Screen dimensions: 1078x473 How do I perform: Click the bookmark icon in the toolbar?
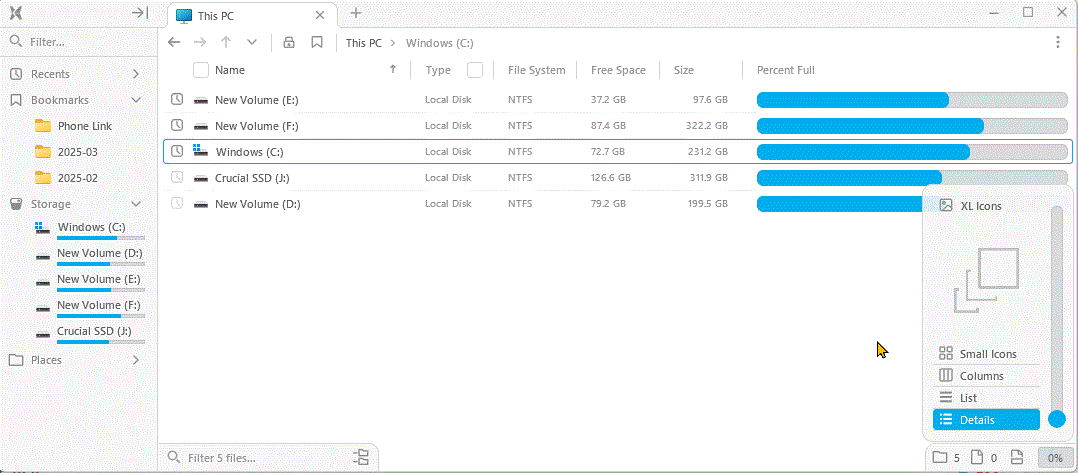[317, 43]
